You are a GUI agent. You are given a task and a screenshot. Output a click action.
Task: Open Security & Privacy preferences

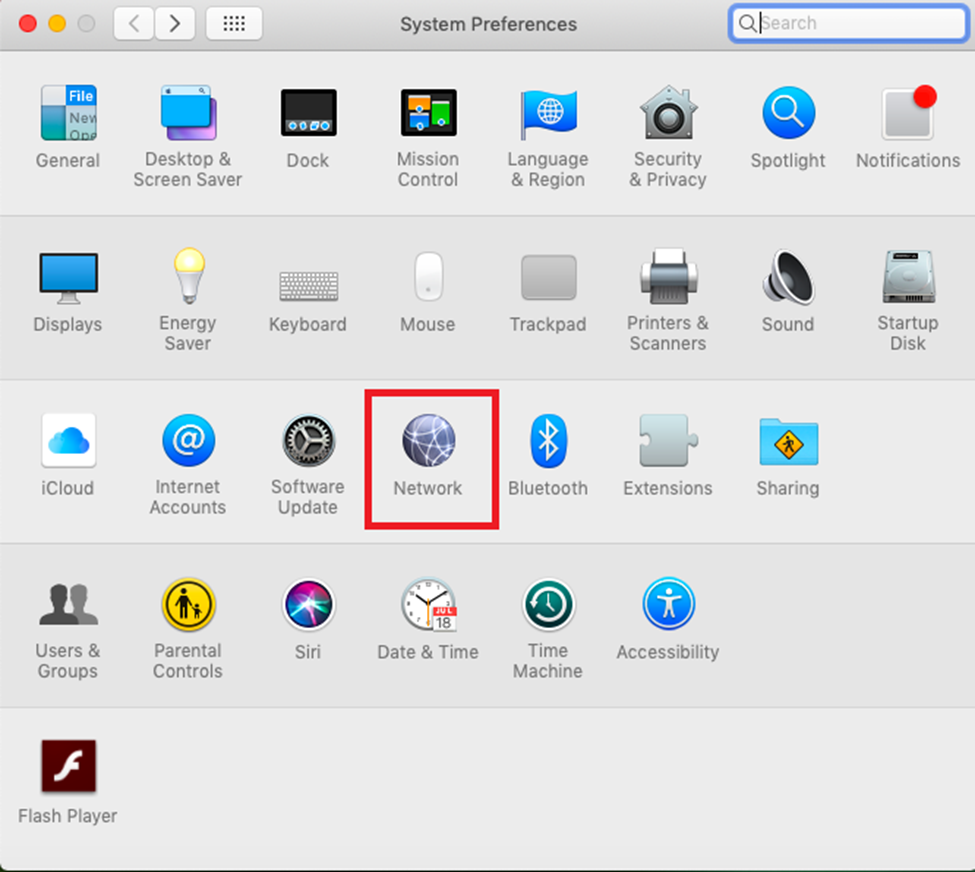[x=668, y=114]
